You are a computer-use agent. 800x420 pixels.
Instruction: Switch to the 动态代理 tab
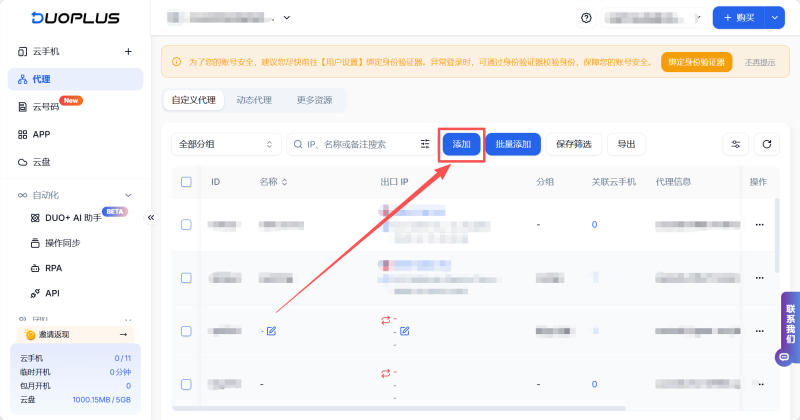pyautogui.click(x=253, y=100)
